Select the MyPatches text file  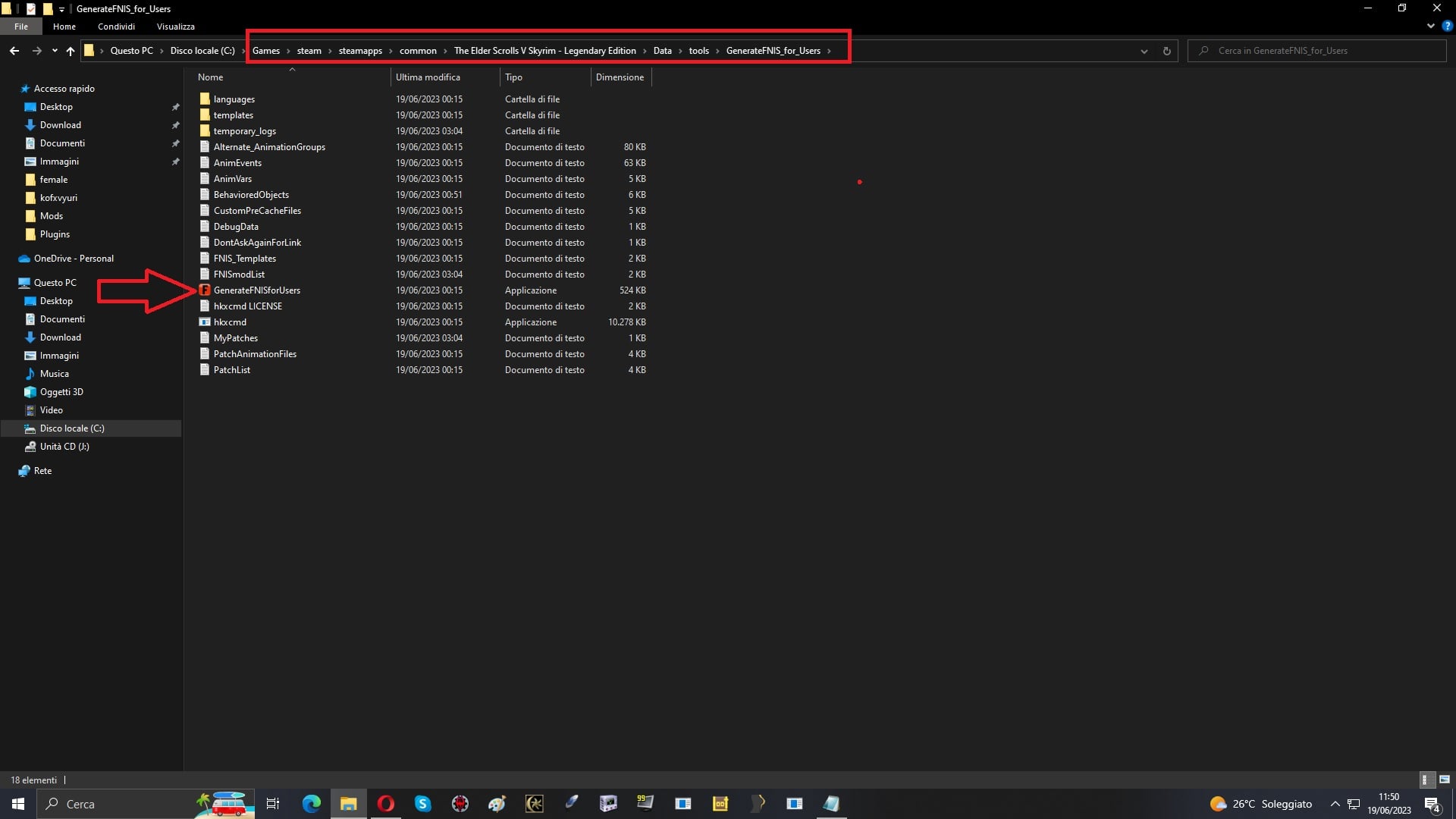236,338
